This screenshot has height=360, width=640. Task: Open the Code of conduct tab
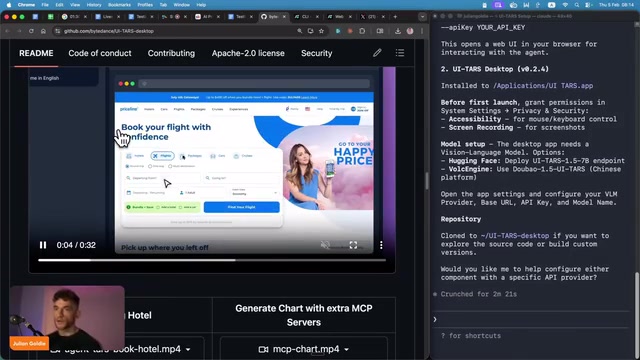[x=100, y=53]
